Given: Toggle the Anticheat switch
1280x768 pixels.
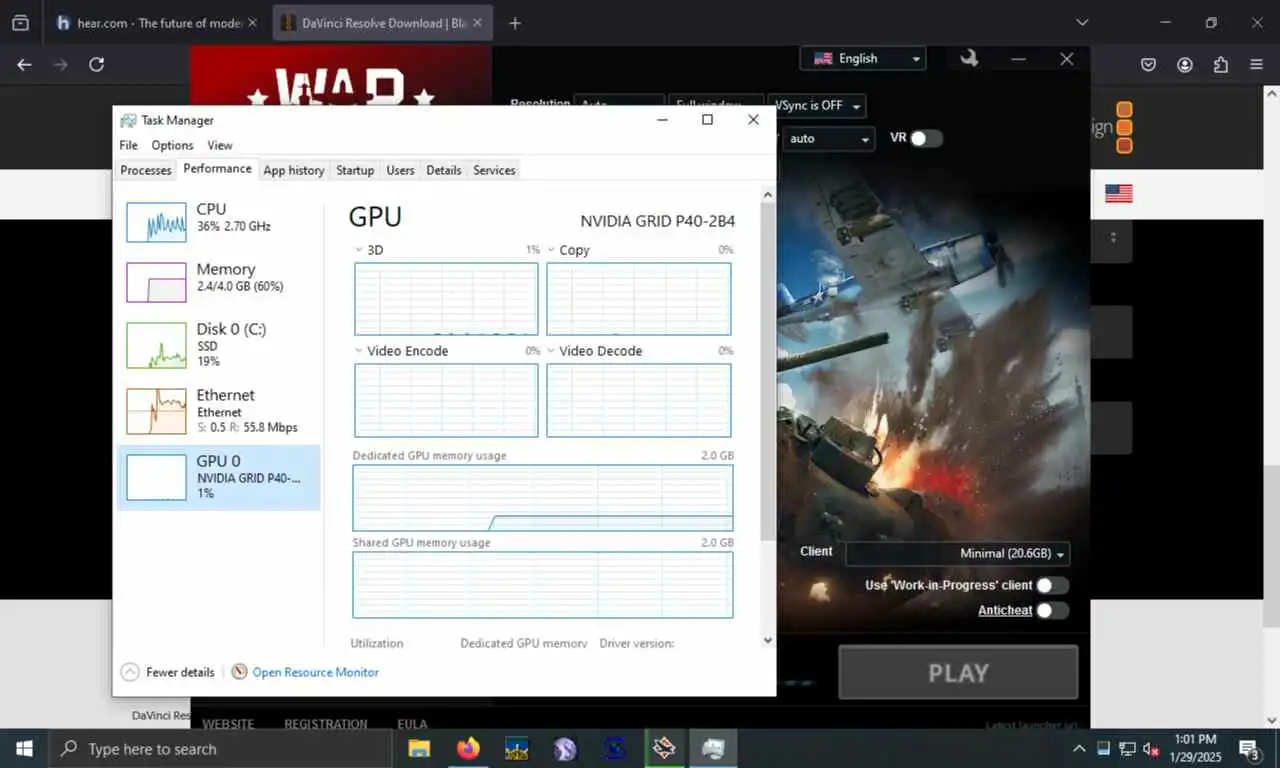Looking at the screenshot, I should [1052, 610].
